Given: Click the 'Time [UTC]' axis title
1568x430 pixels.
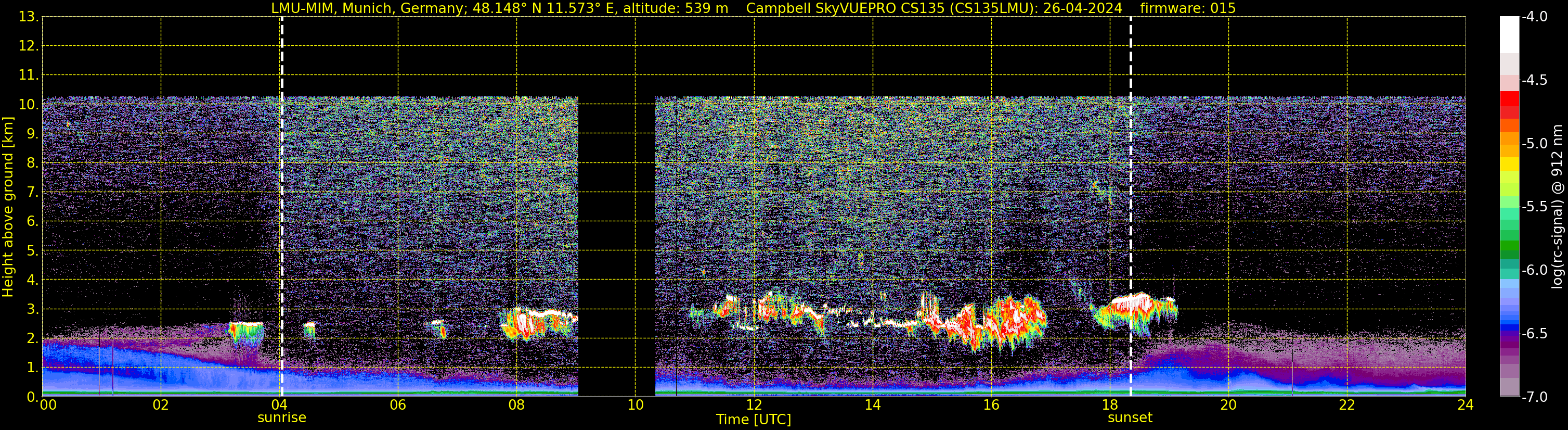Looking at the screenshot, I should coord(754,420).
